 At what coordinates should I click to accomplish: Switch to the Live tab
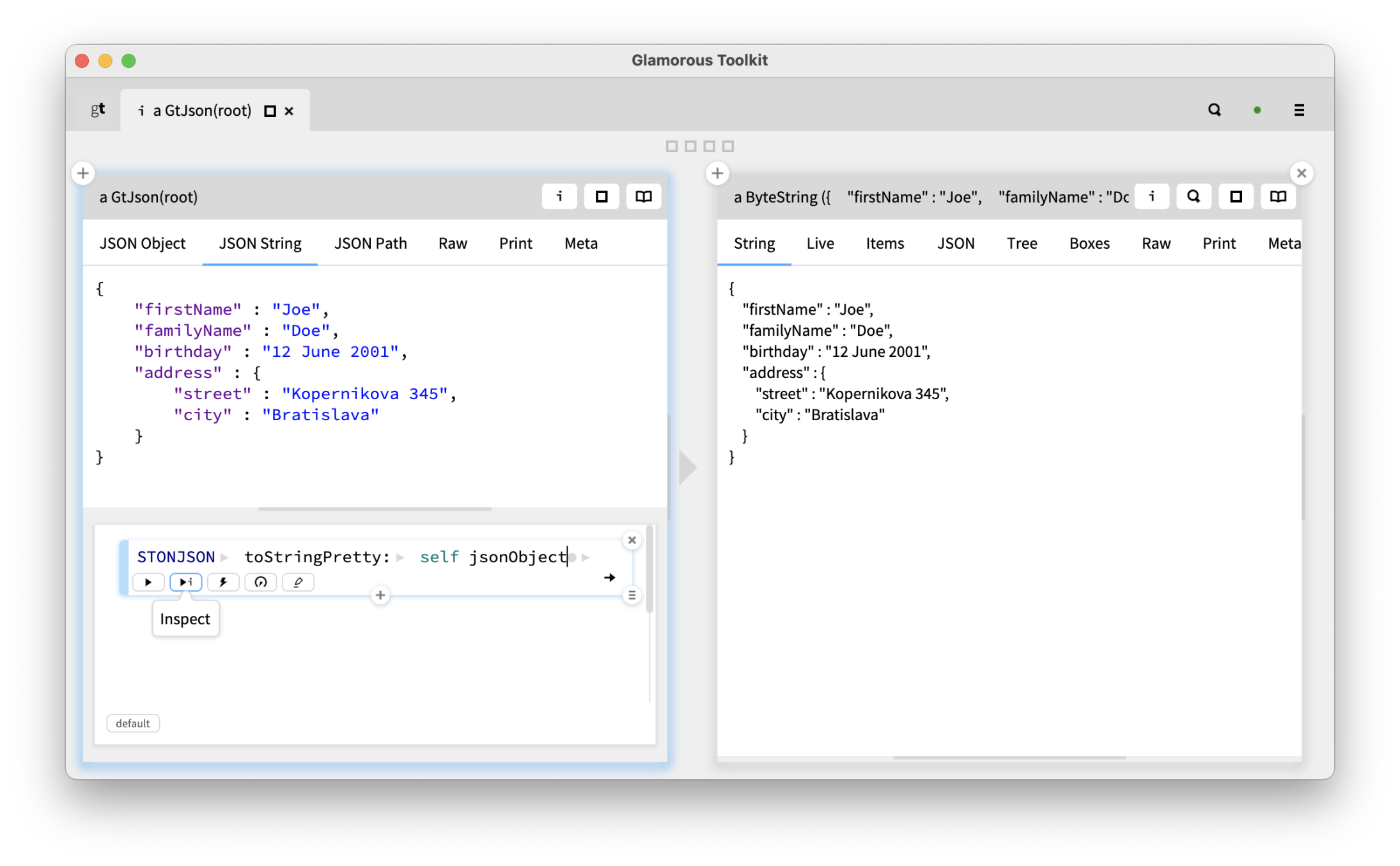tap(820, 244)
